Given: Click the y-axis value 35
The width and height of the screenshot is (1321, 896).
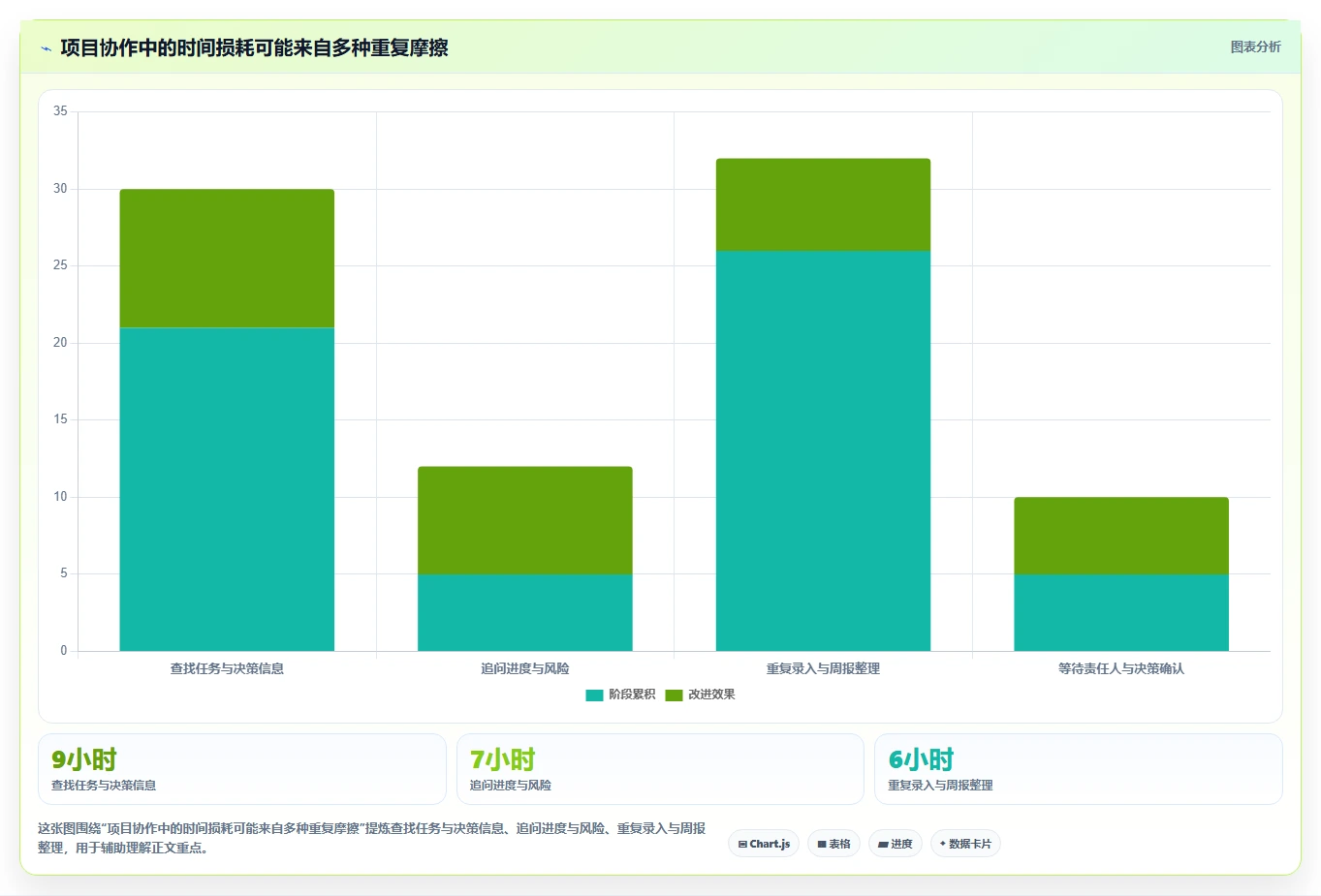Looking at the screenshot, I should point(60,111).
